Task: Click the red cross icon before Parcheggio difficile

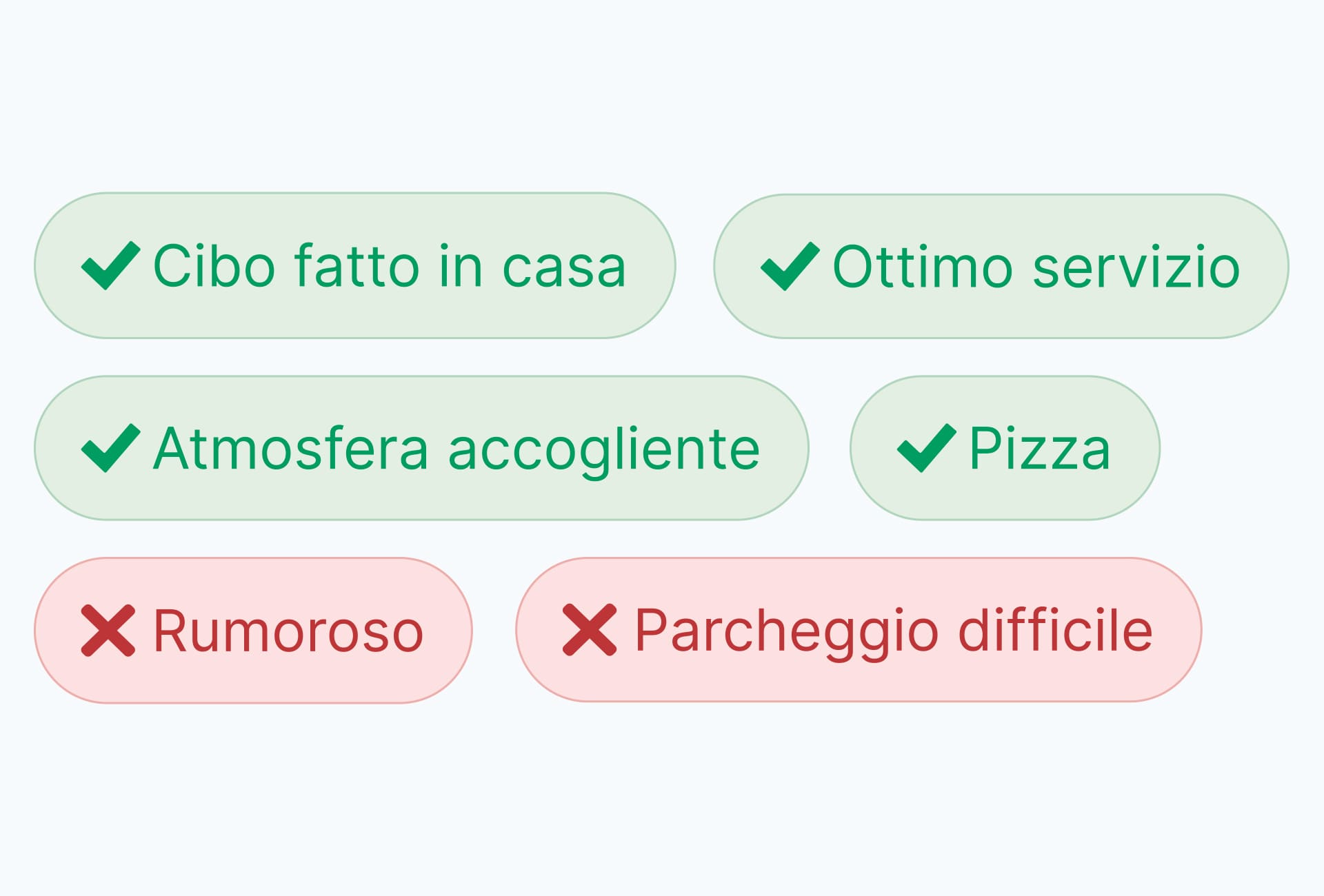Action: coord(590,630)
